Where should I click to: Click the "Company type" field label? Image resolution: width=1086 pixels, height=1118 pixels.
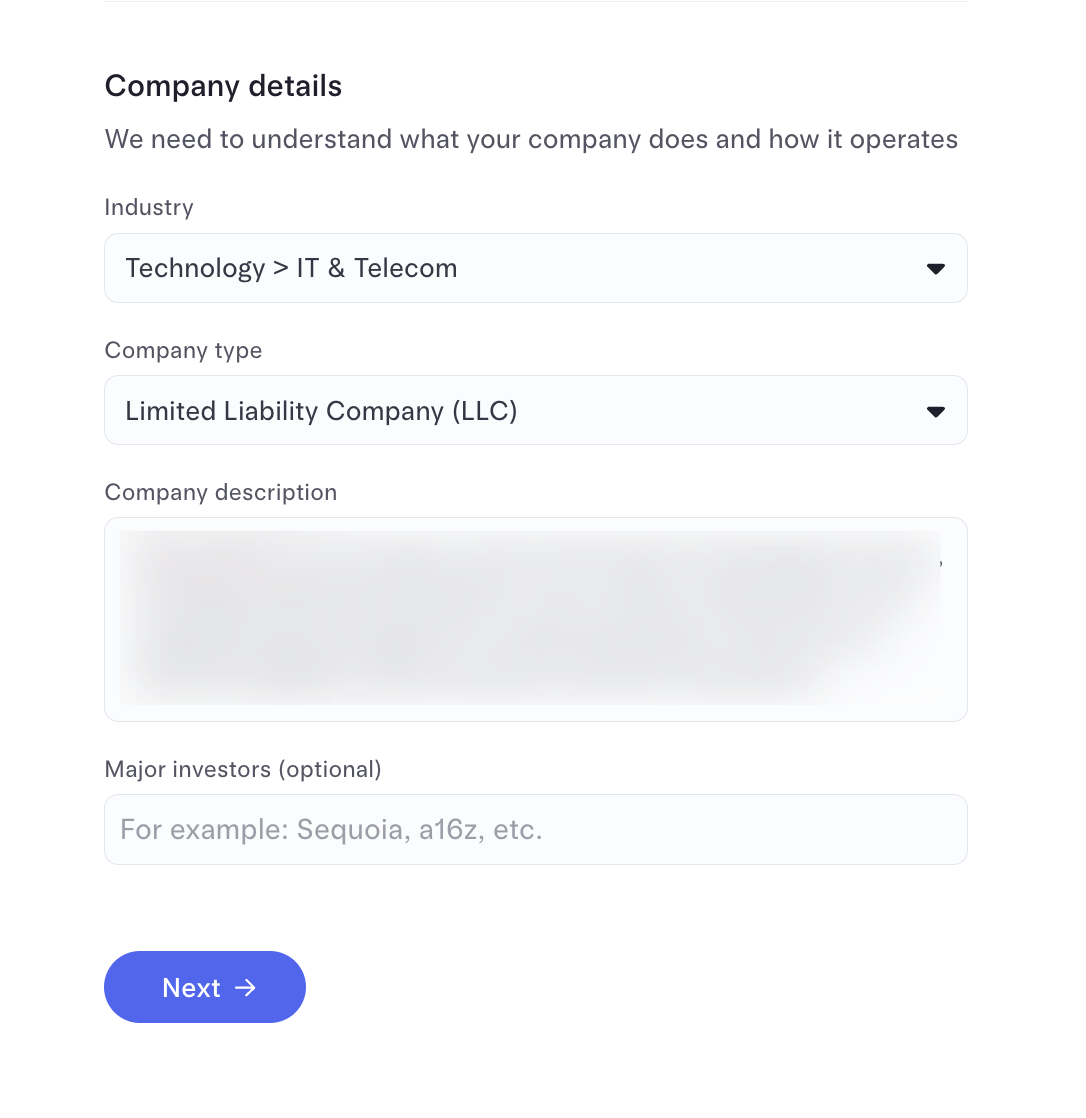[x=183, y=351]
